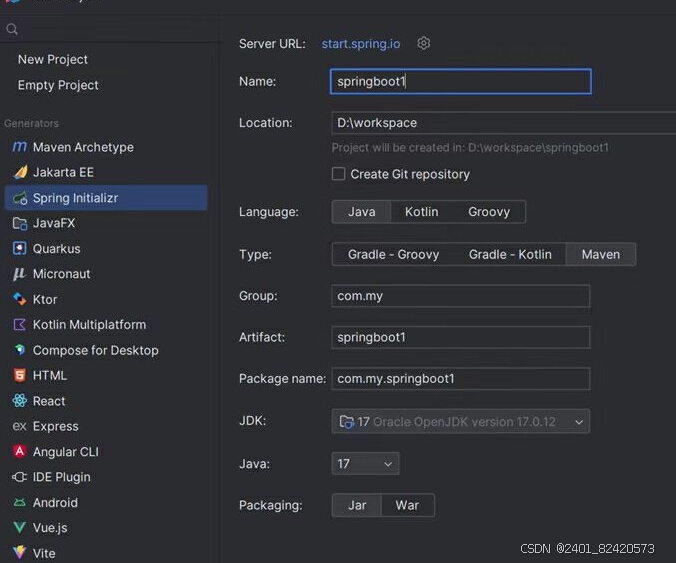Viewport: 676px width, 563px height.
Task: Select Empty Project in sidebar
Action: [58, 85]
